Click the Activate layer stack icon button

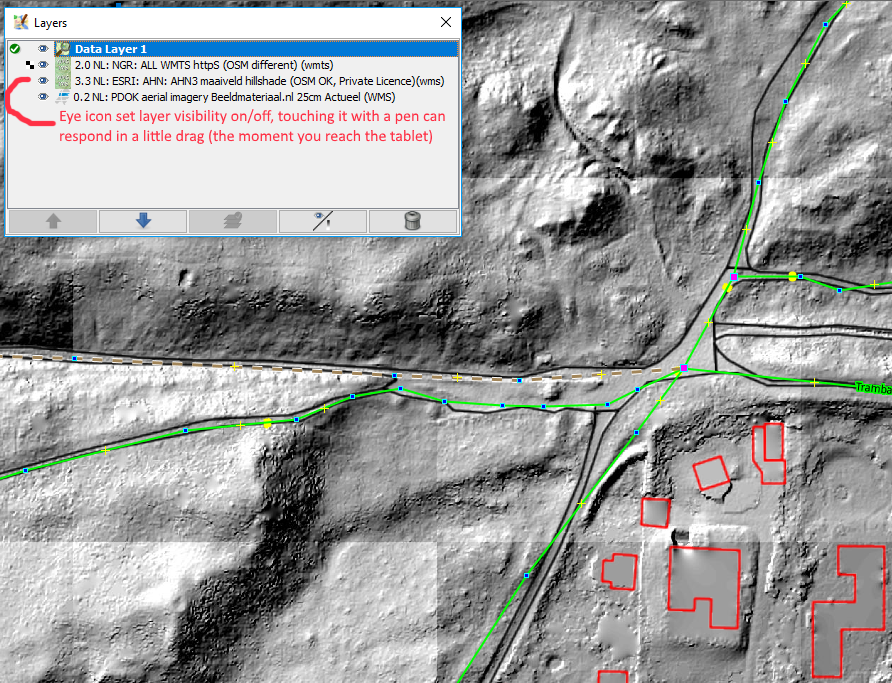[233, 221]
